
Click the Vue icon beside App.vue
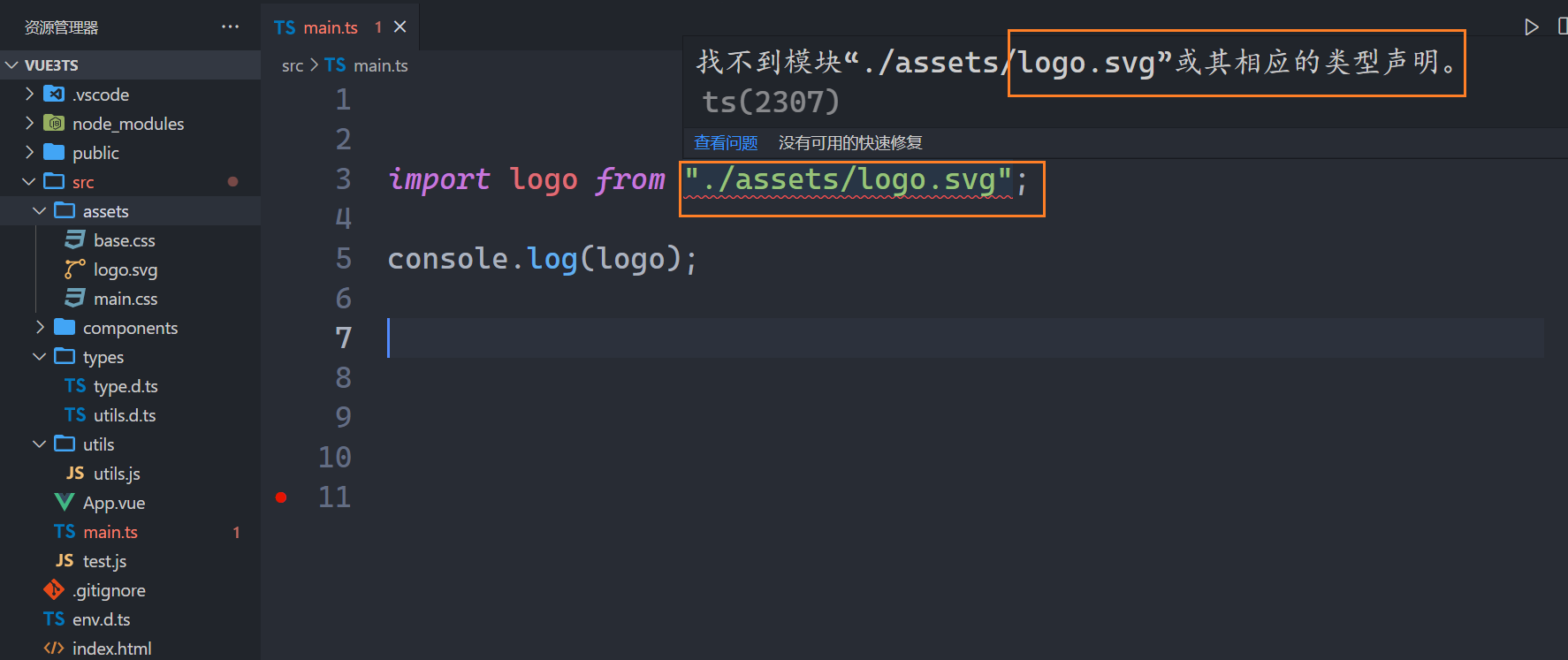(65, 503)
